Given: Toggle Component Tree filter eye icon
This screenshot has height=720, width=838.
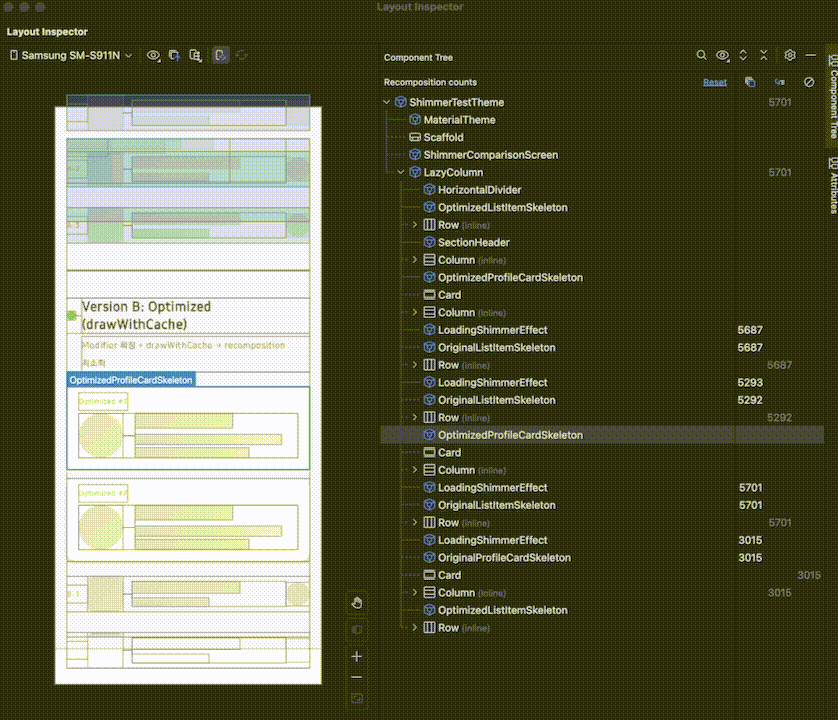Looking at the screenshot, I should coord(723,55).
